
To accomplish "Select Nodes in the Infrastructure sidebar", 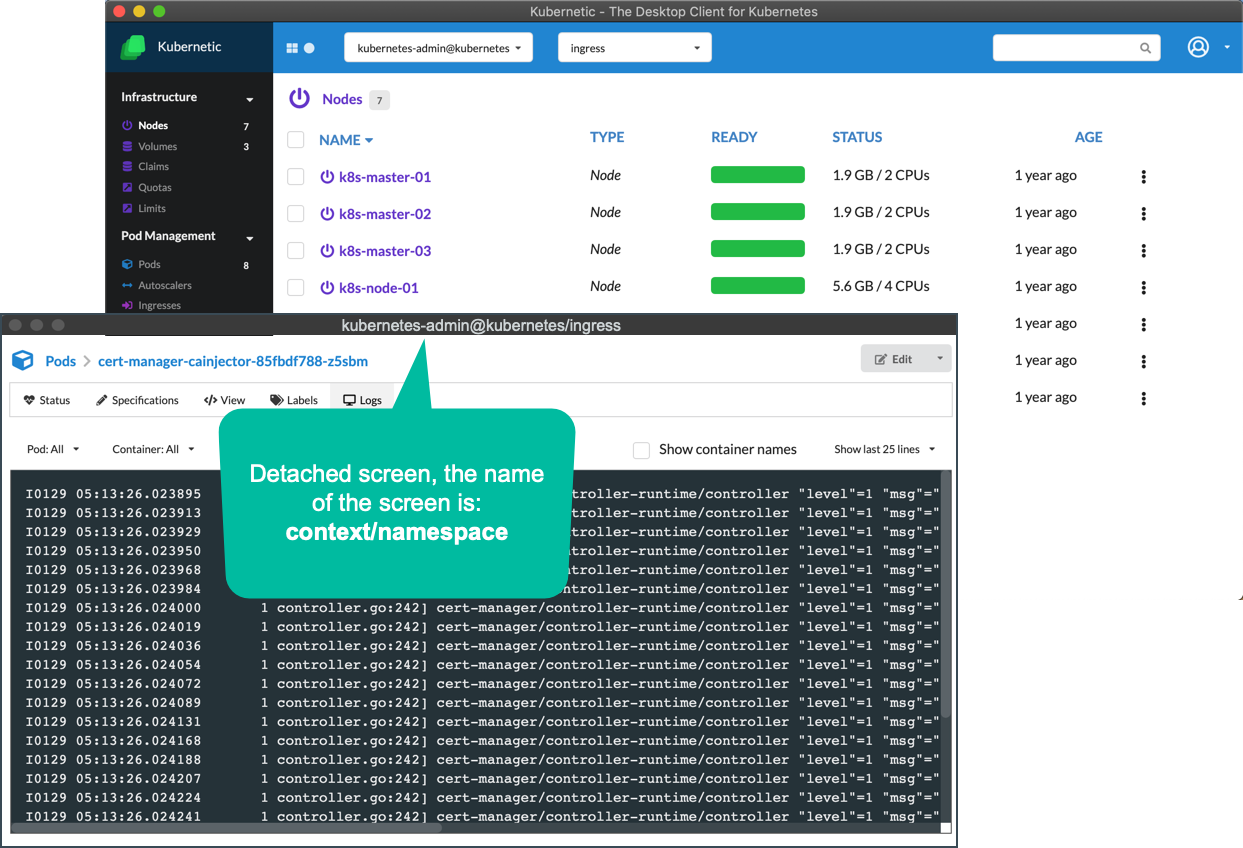I will 153,126.
